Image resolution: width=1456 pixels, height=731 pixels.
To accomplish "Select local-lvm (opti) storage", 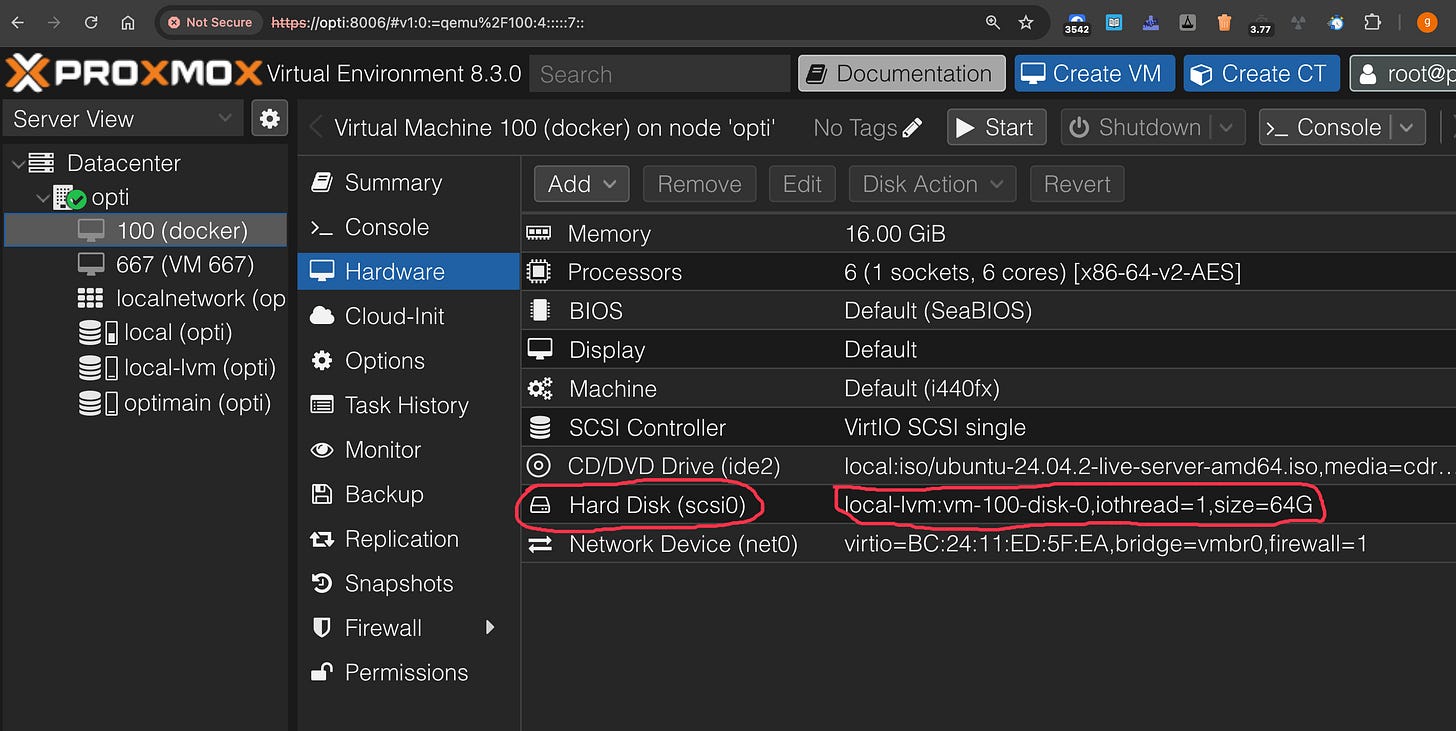I will point(145,368).
